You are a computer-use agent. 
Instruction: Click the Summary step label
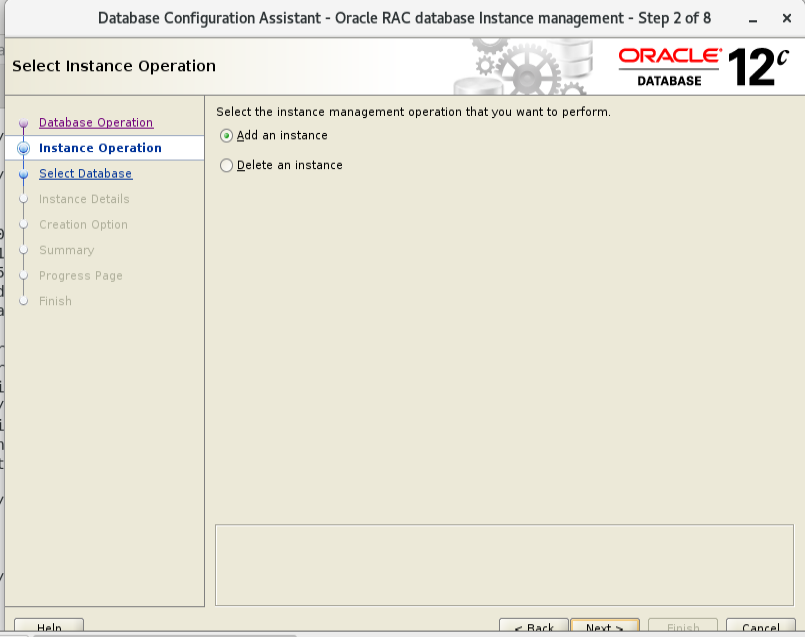click(x=67, y=250)
